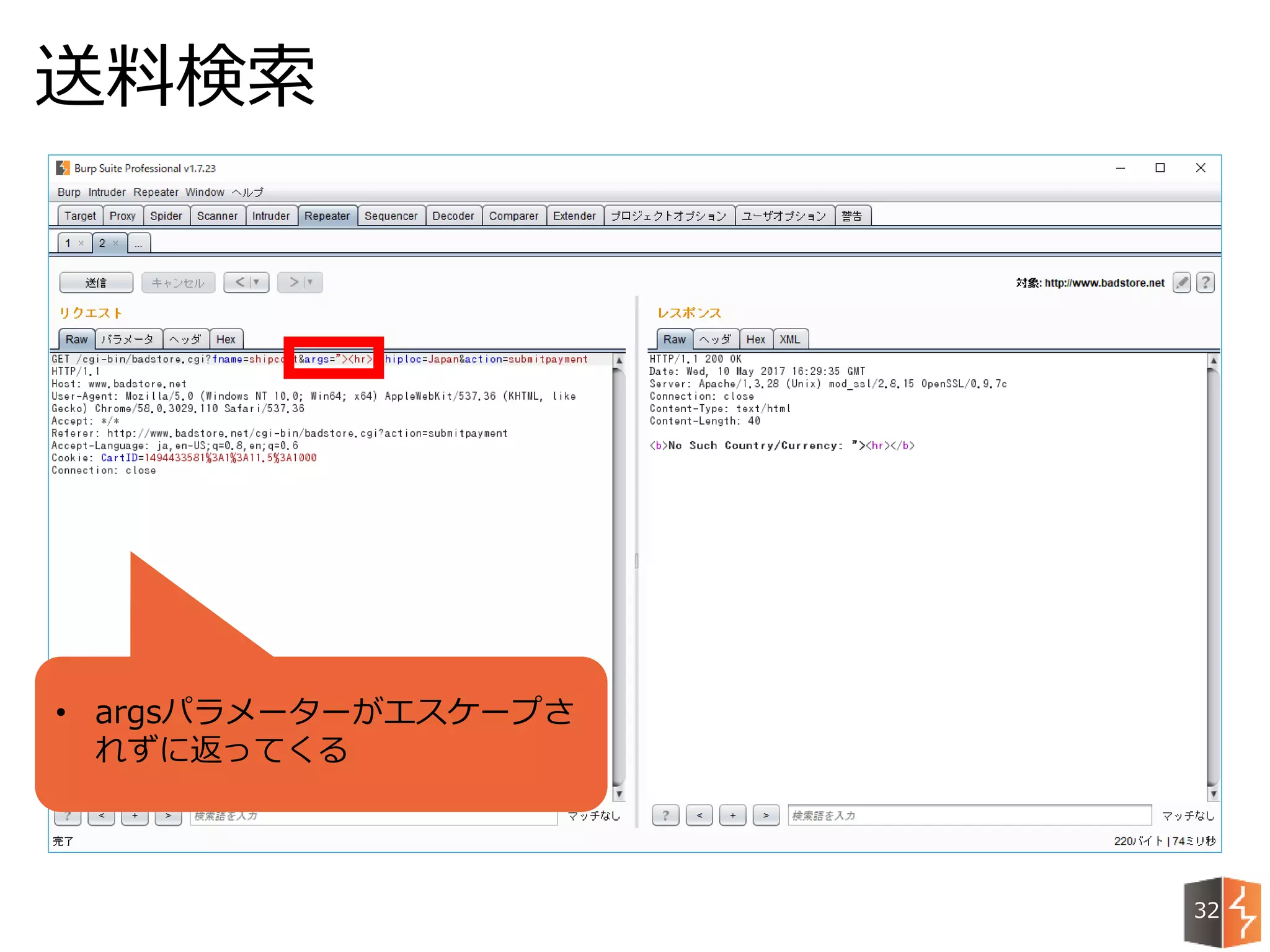This screenshot has width=1270, height=952.
Task: Click the Content-Length: 40 response header
Action: [x=705, y=421]
